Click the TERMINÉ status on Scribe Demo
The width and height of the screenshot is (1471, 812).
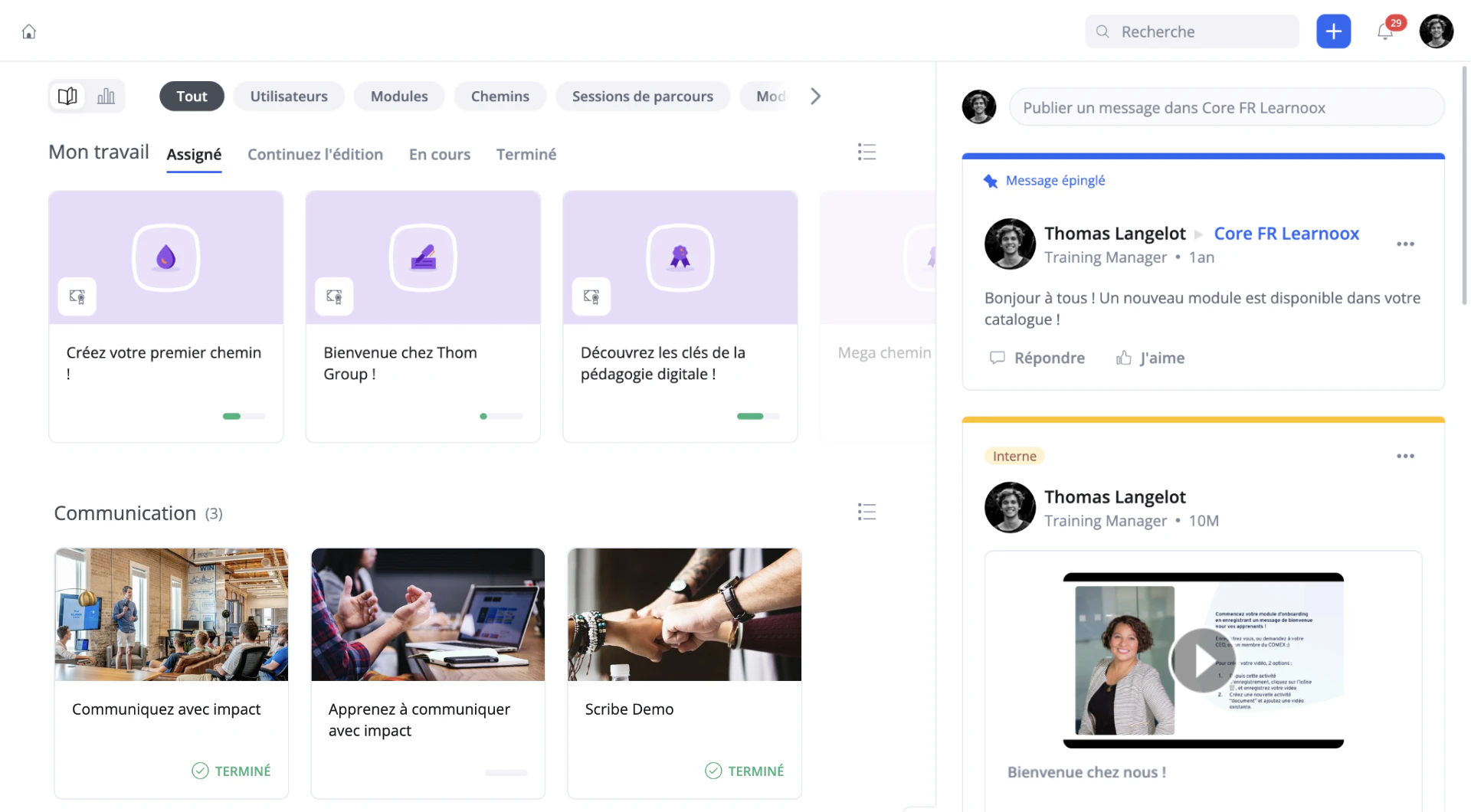point(745,771)
